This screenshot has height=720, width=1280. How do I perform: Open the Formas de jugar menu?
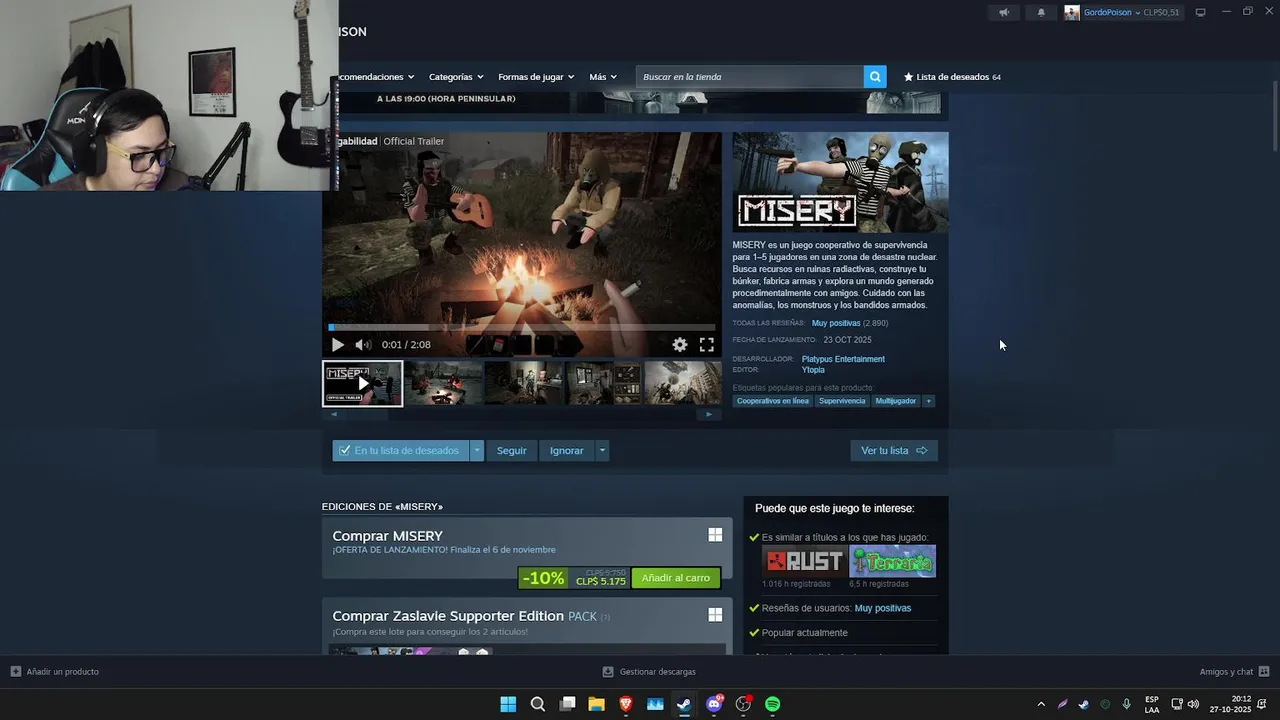tap(536, 77)
